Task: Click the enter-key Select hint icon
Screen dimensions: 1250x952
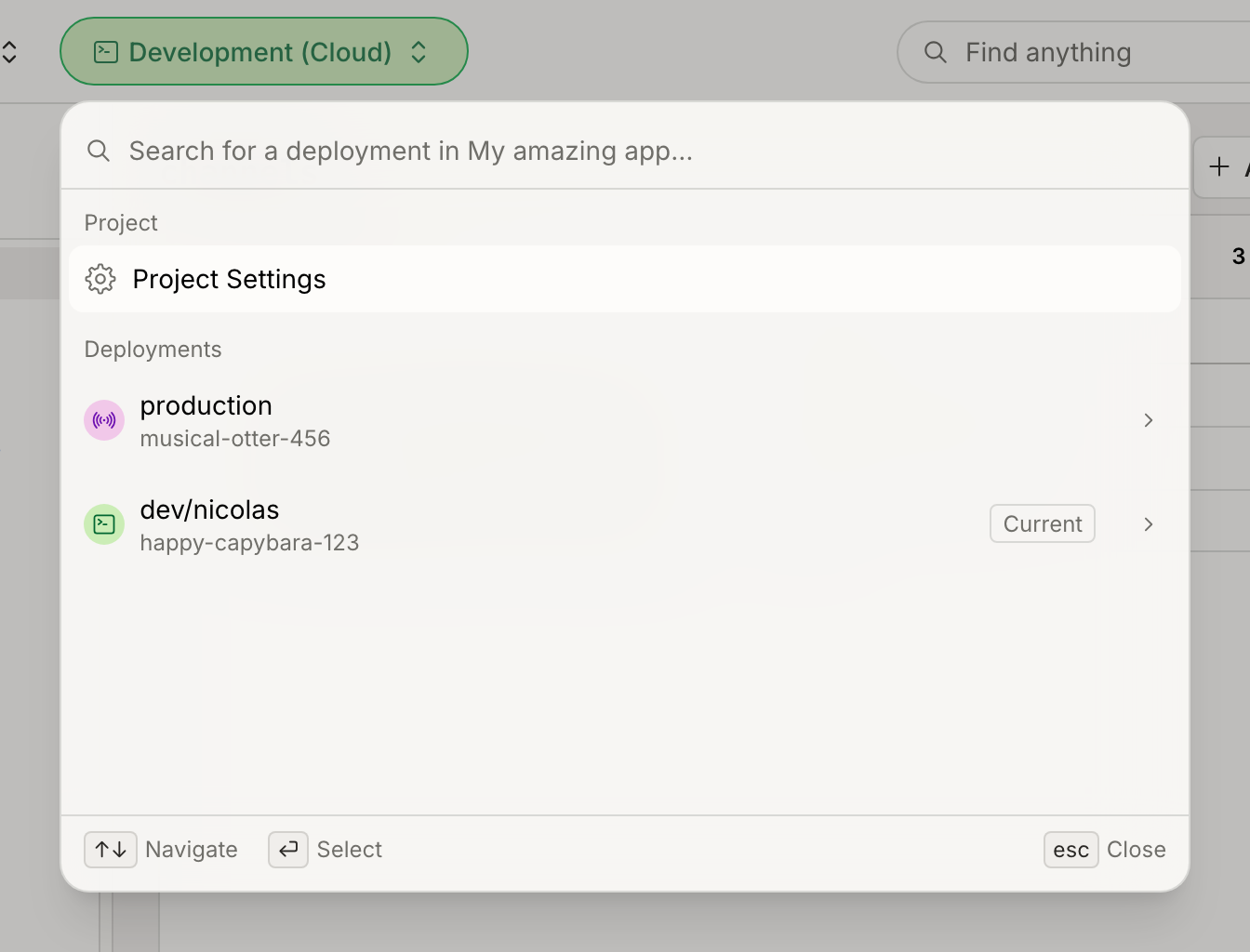Action: tap(288, 850)
